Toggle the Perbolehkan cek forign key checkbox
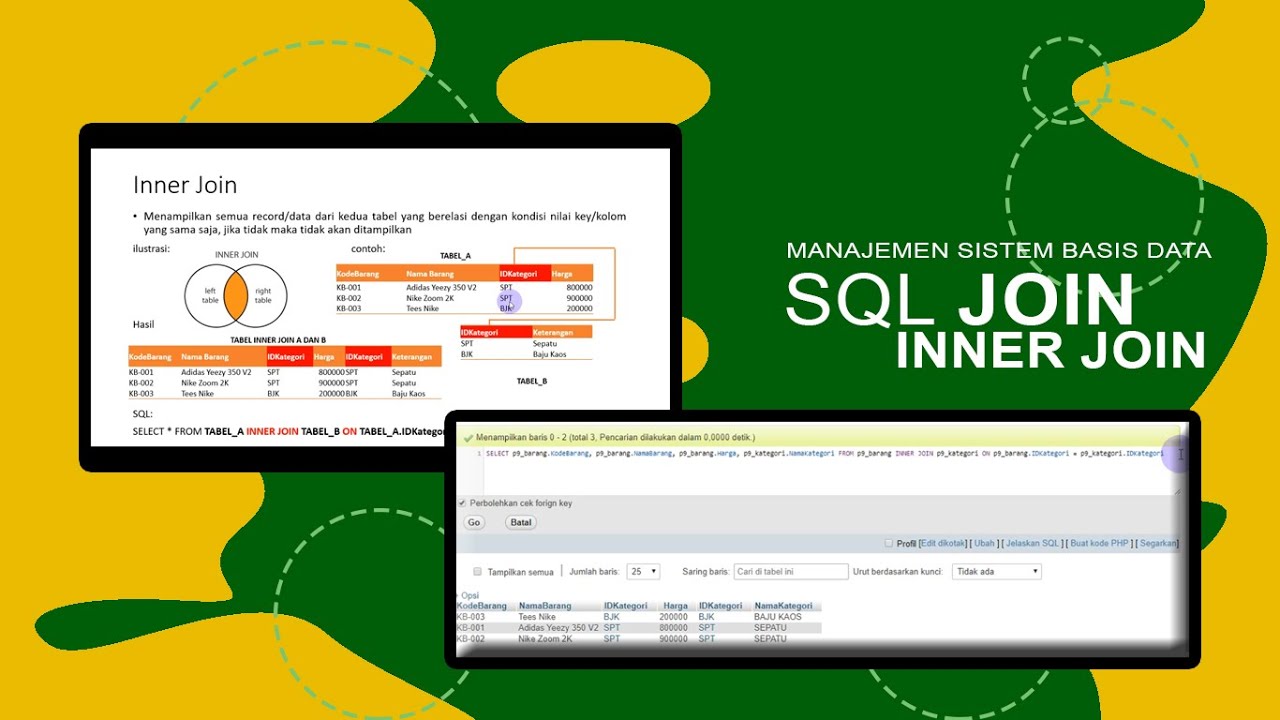 [462, 503]
